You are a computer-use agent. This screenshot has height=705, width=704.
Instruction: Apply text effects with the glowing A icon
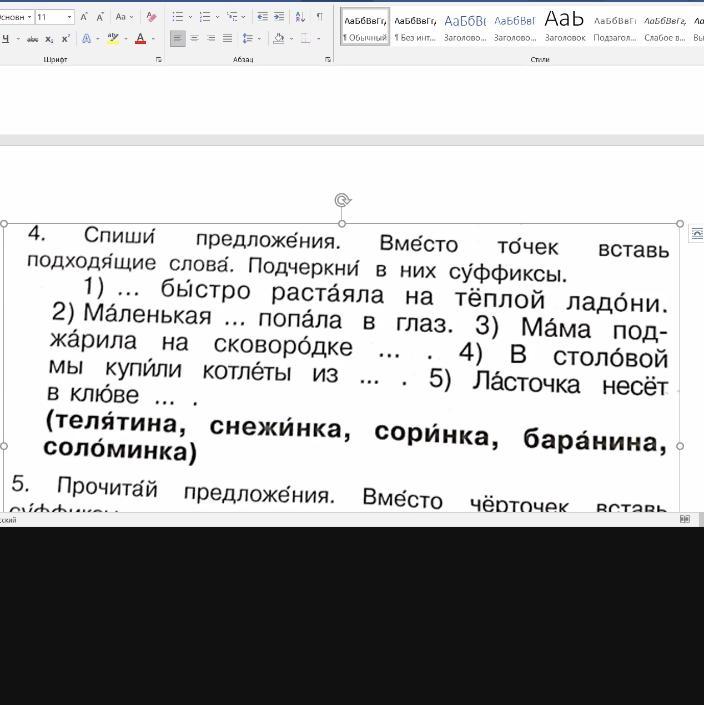click(86, 39)
